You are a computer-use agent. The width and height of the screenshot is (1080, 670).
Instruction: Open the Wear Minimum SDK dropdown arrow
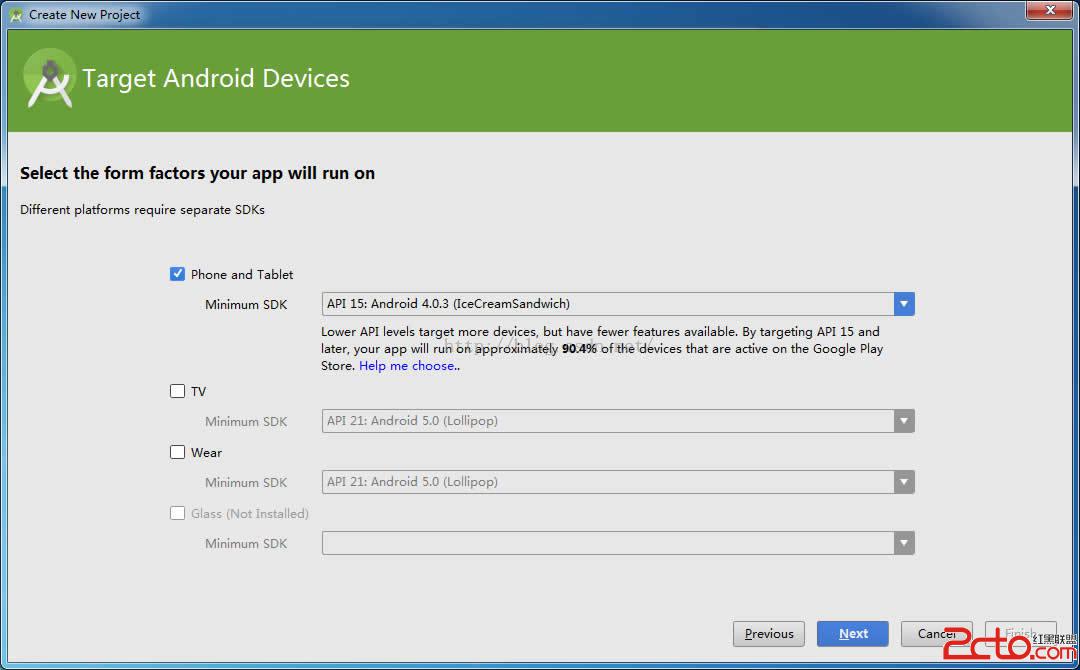point(904,482)
